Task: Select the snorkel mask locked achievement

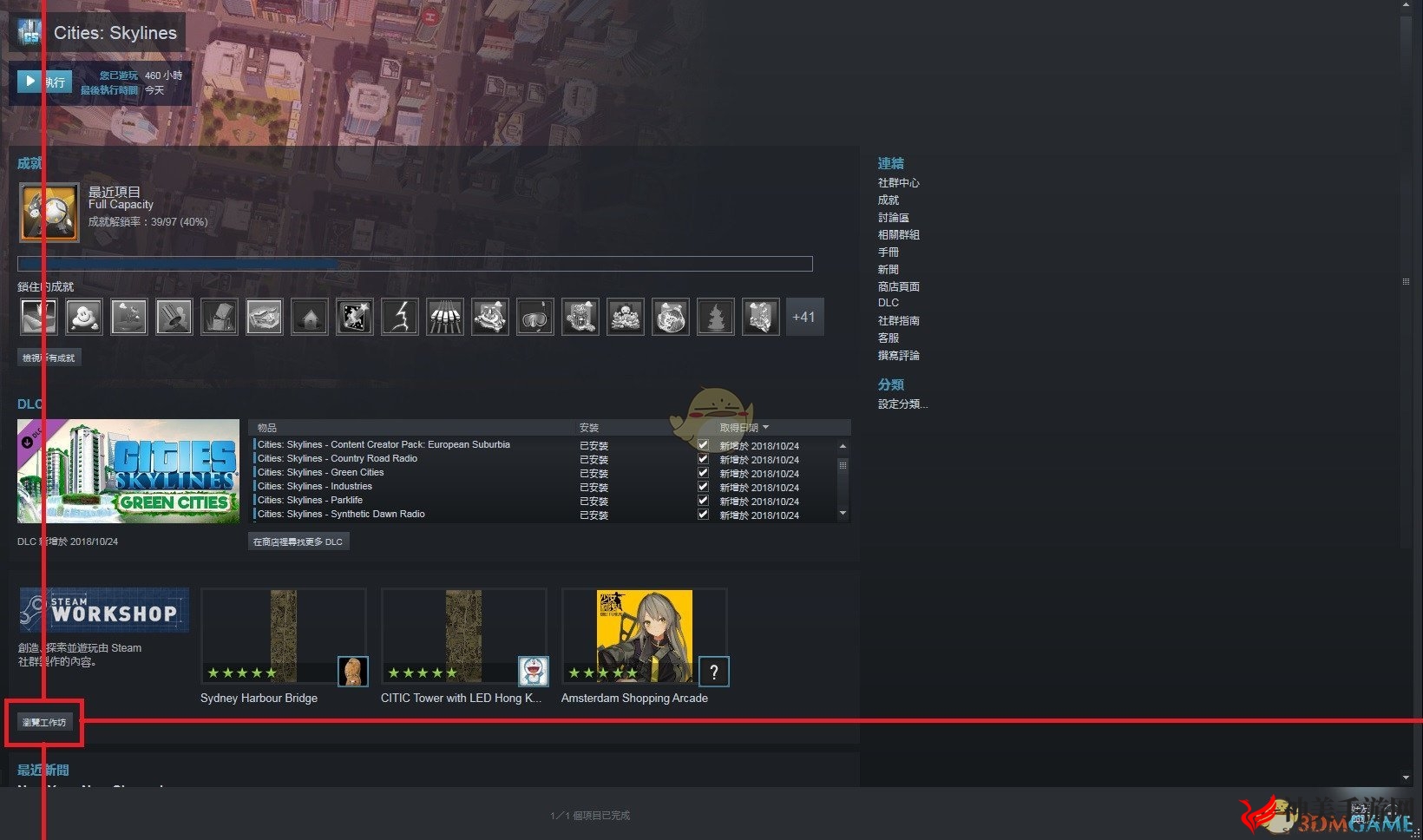Action: pyautogui.click(x=535, y=317)
